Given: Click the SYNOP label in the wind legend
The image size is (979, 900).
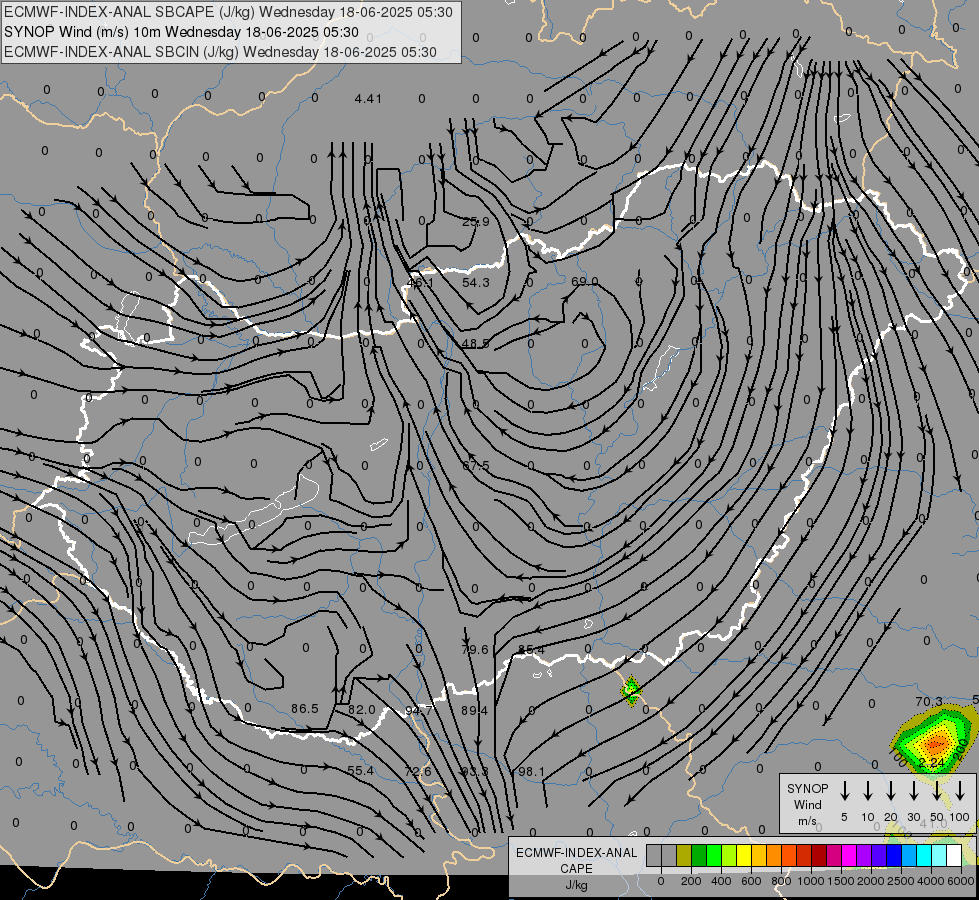Looking at the screenshot, I should tap(807, 788).
